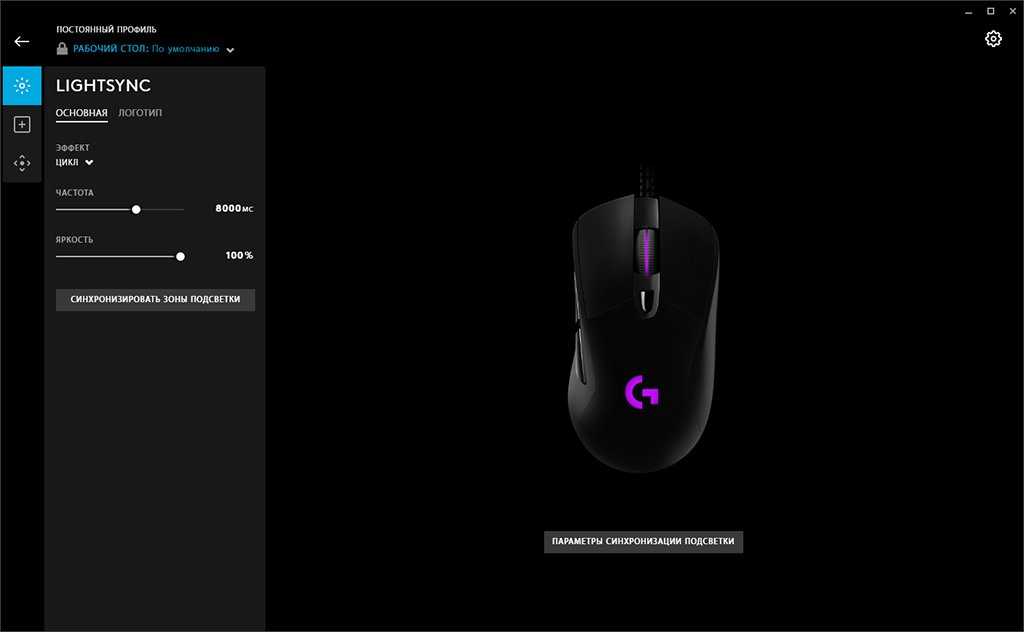The image size is (1024, 632).
Task: Open the Assignments plus-square sidebar icon
Action: [x=22, y=125]
